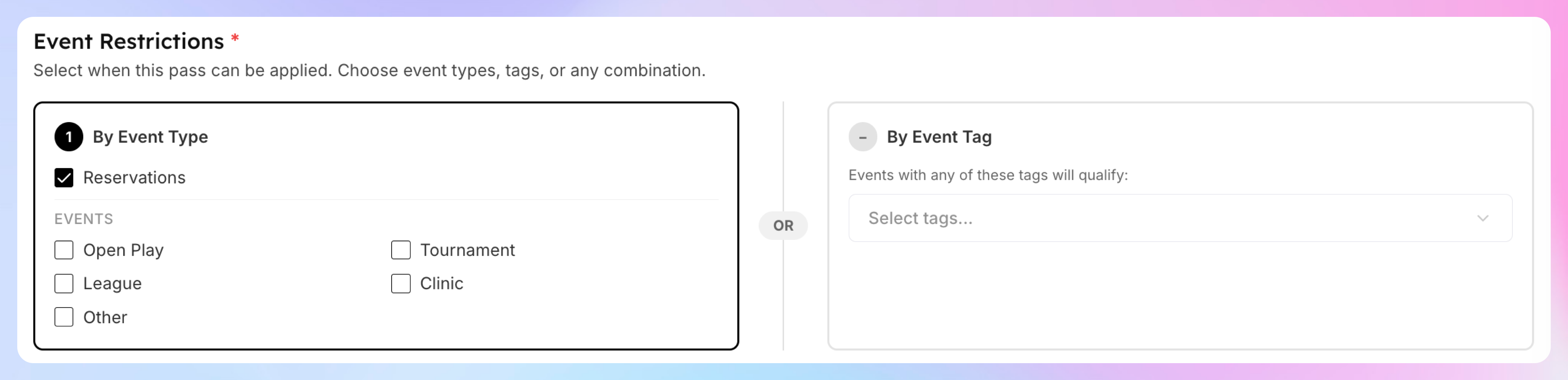The width and height of the screenshot is (1568, 380).
Task: Click the Open Play label
Action: point(124,251)
